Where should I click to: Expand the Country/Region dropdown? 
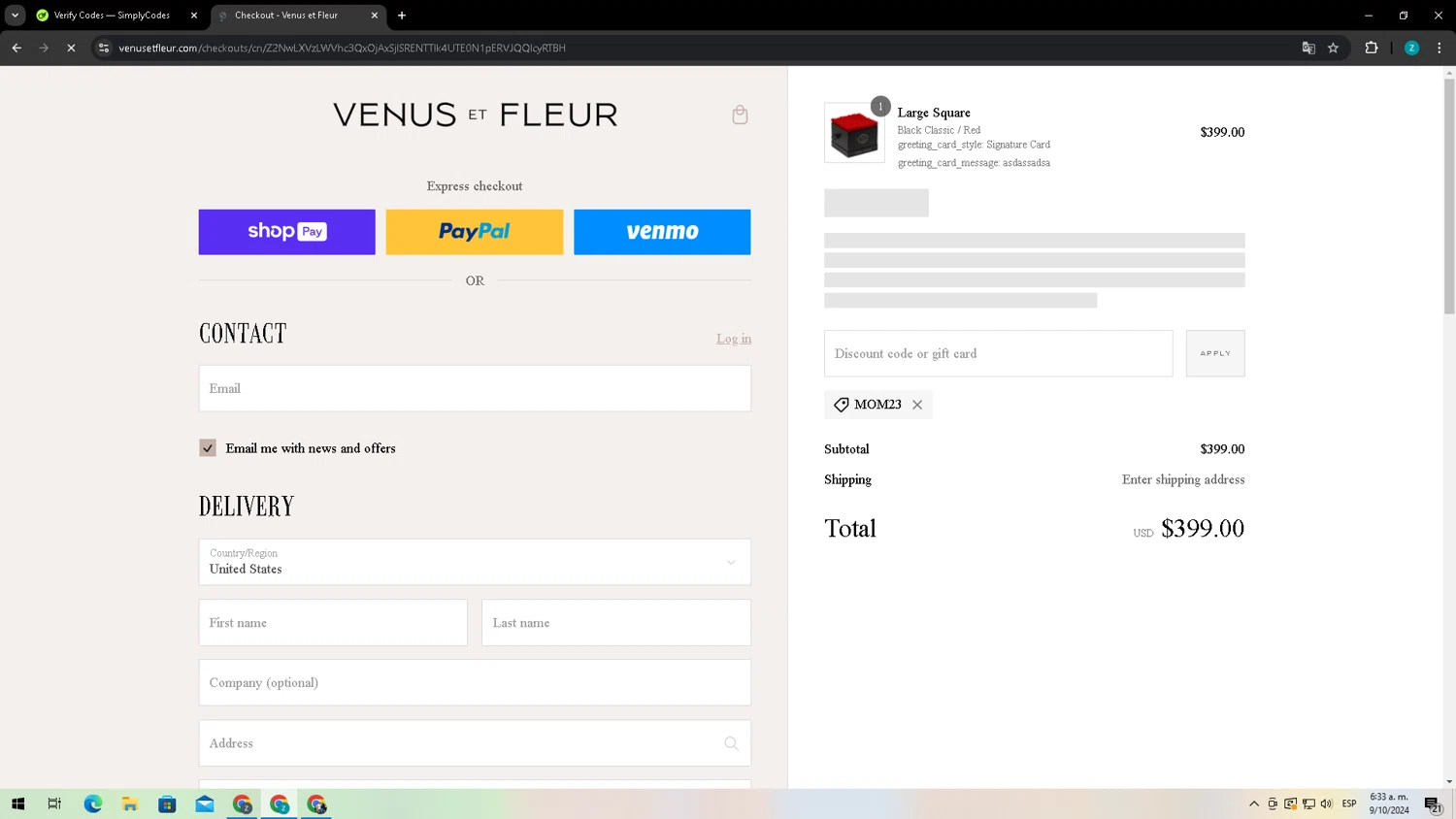pos(475,562)
